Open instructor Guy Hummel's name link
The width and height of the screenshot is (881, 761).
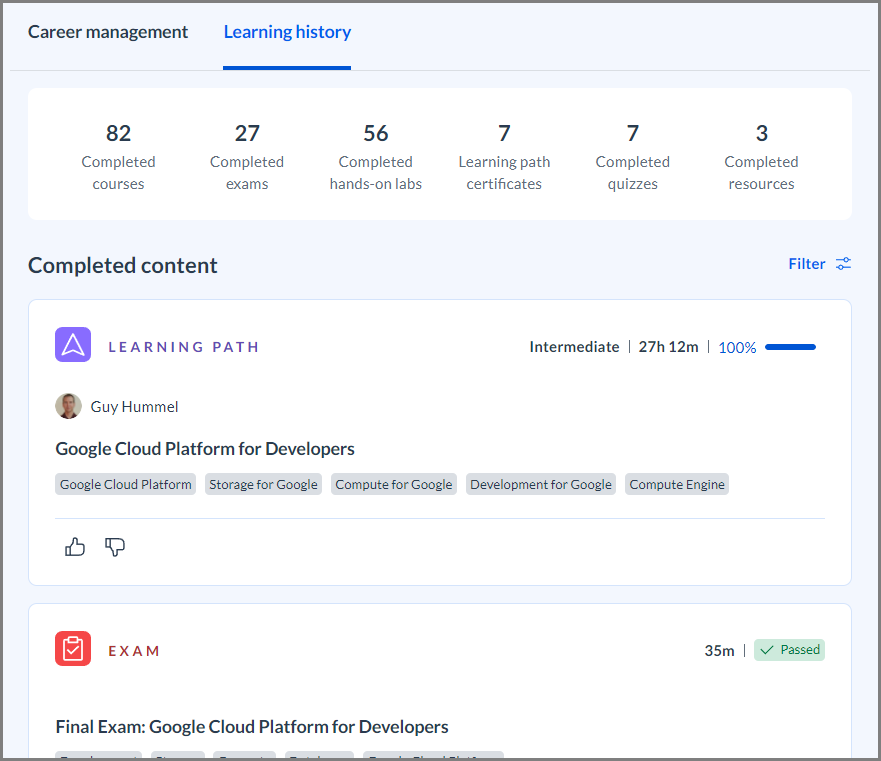click(x=134, y=407)
